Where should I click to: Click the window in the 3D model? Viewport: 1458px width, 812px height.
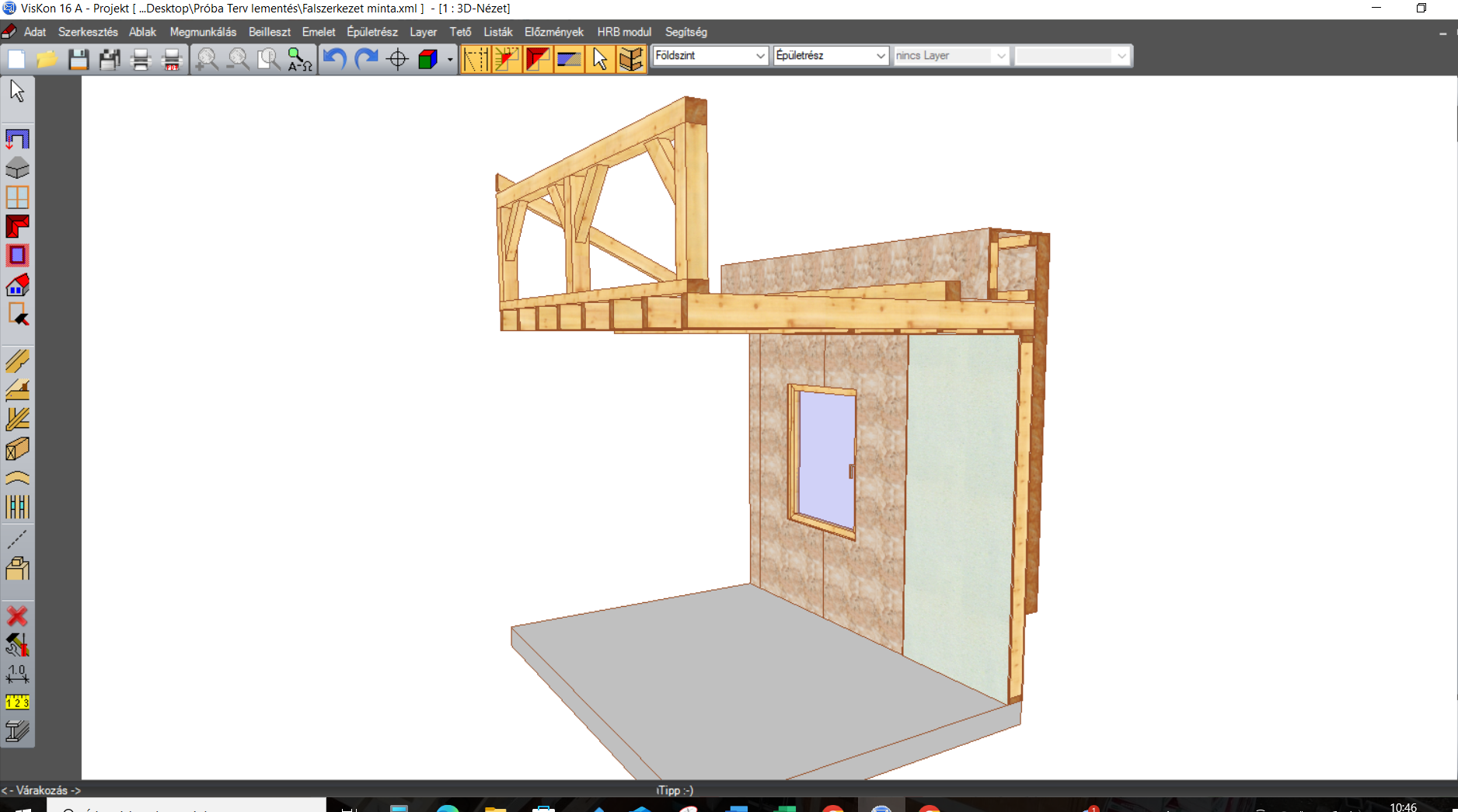pos(825,458)
